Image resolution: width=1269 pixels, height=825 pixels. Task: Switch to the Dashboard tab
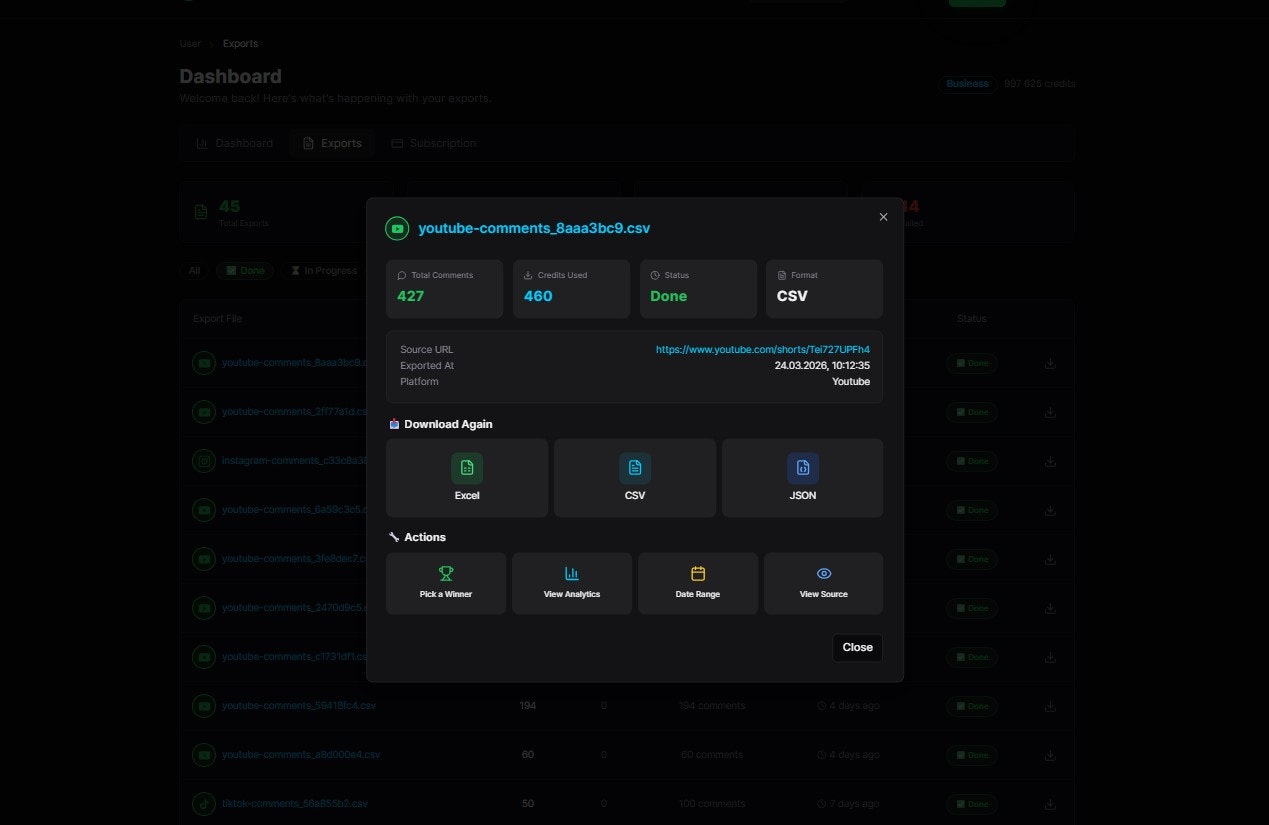[x=234, y=144]
